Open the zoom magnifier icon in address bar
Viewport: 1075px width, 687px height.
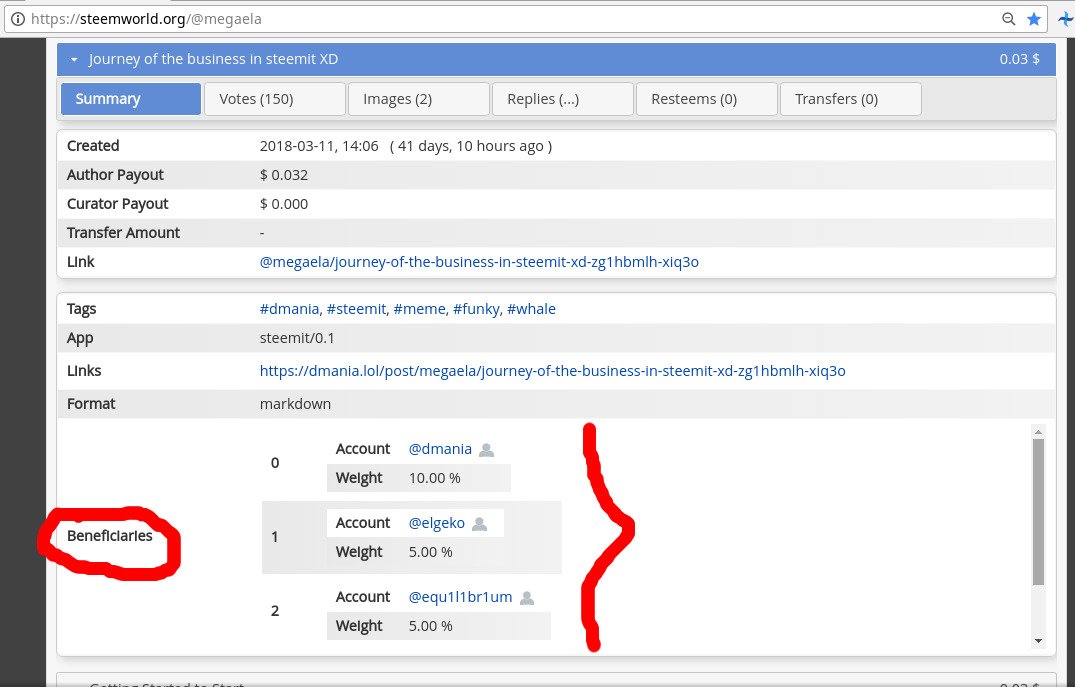(x=1008, y=19)
